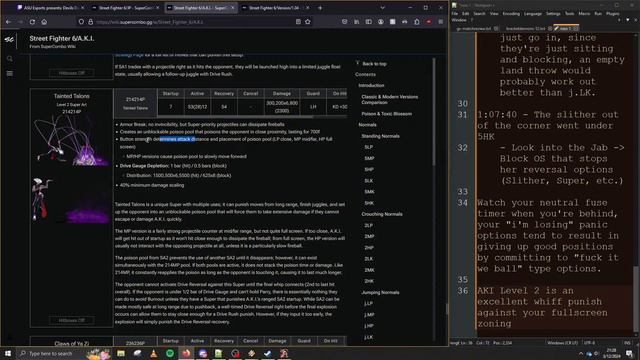Open Notepad++ Language menu

coord(533,14)
